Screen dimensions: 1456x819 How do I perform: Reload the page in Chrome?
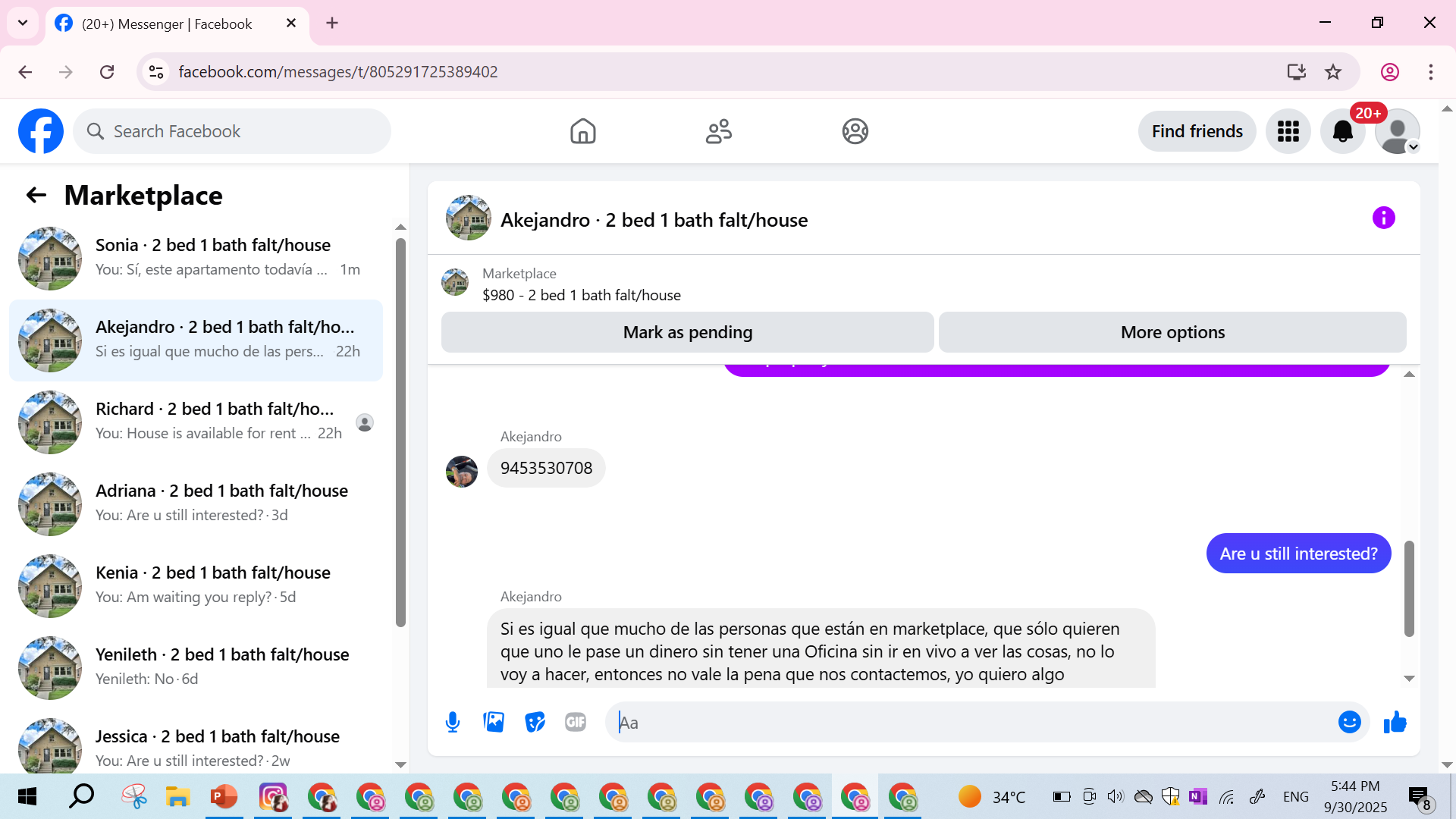107,72
